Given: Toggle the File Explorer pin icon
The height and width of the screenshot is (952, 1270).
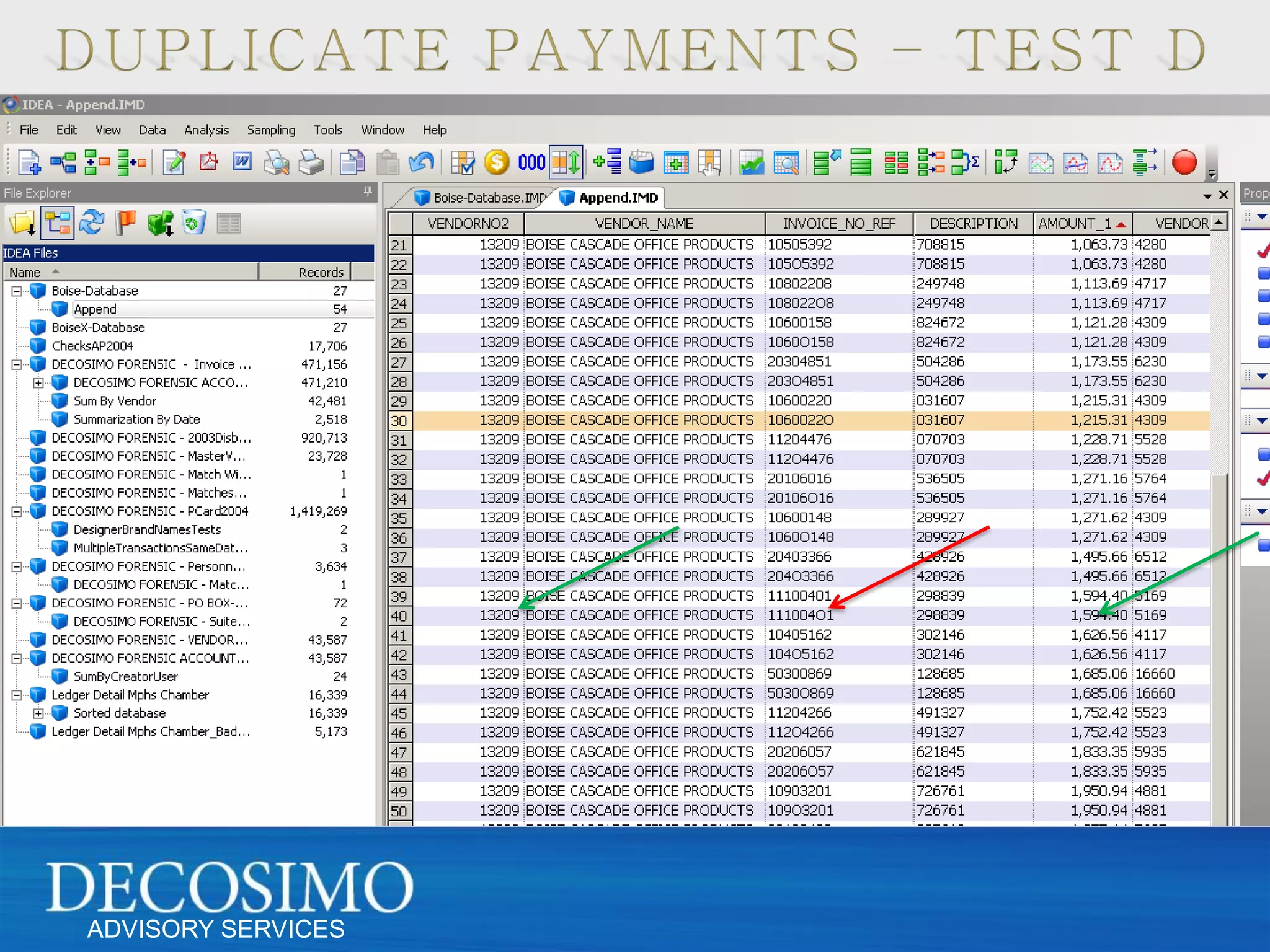Looking at the screenshot, I should pyautogui.click(x=368, y=192).
